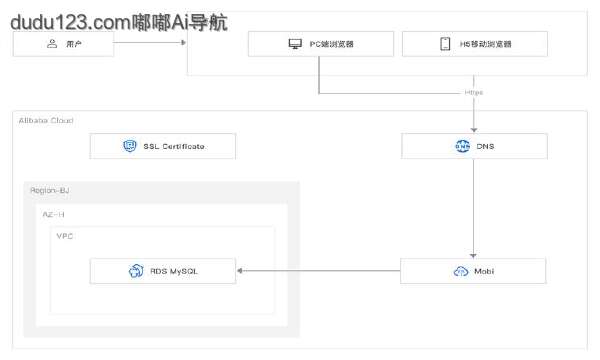Select the RDS MySQL node box
Viewport: 600px width, 360px height.
coord(163,271)
